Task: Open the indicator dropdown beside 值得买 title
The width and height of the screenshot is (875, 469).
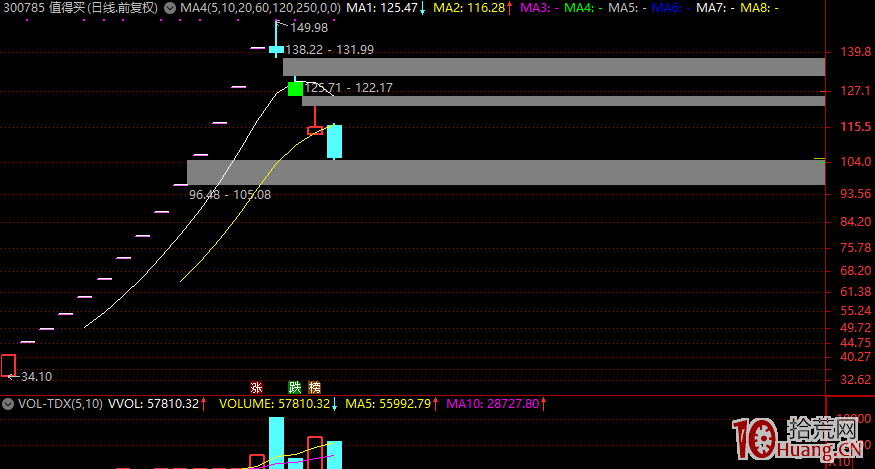Action: [170, 8]
